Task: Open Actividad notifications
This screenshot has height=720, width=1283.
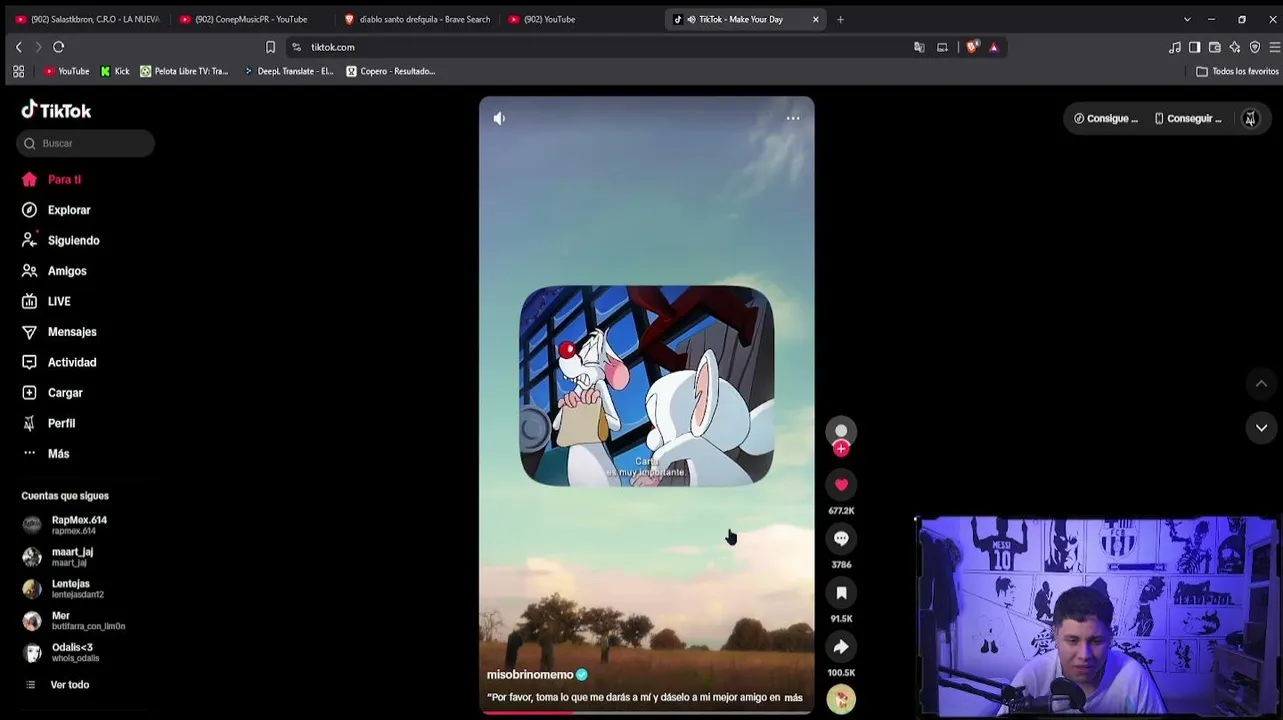Action: 59,362
